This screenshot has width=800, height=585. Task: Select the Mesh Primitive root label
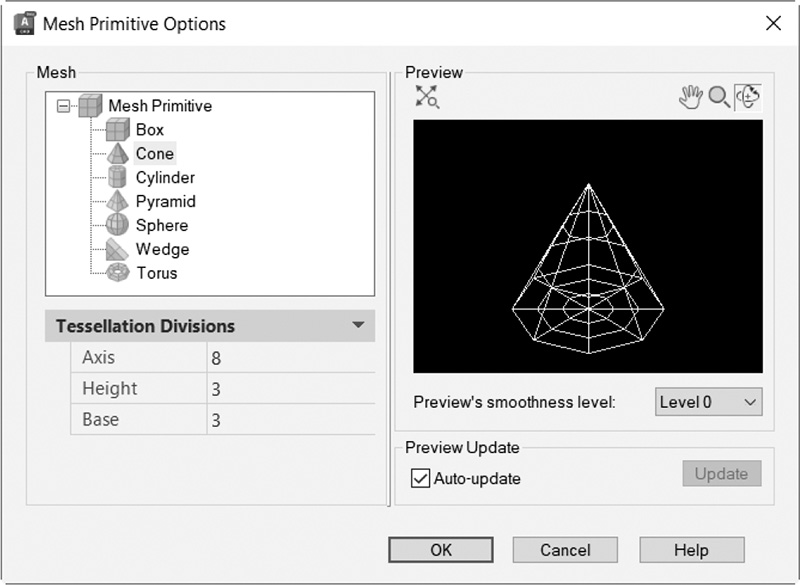pos(160,106)
